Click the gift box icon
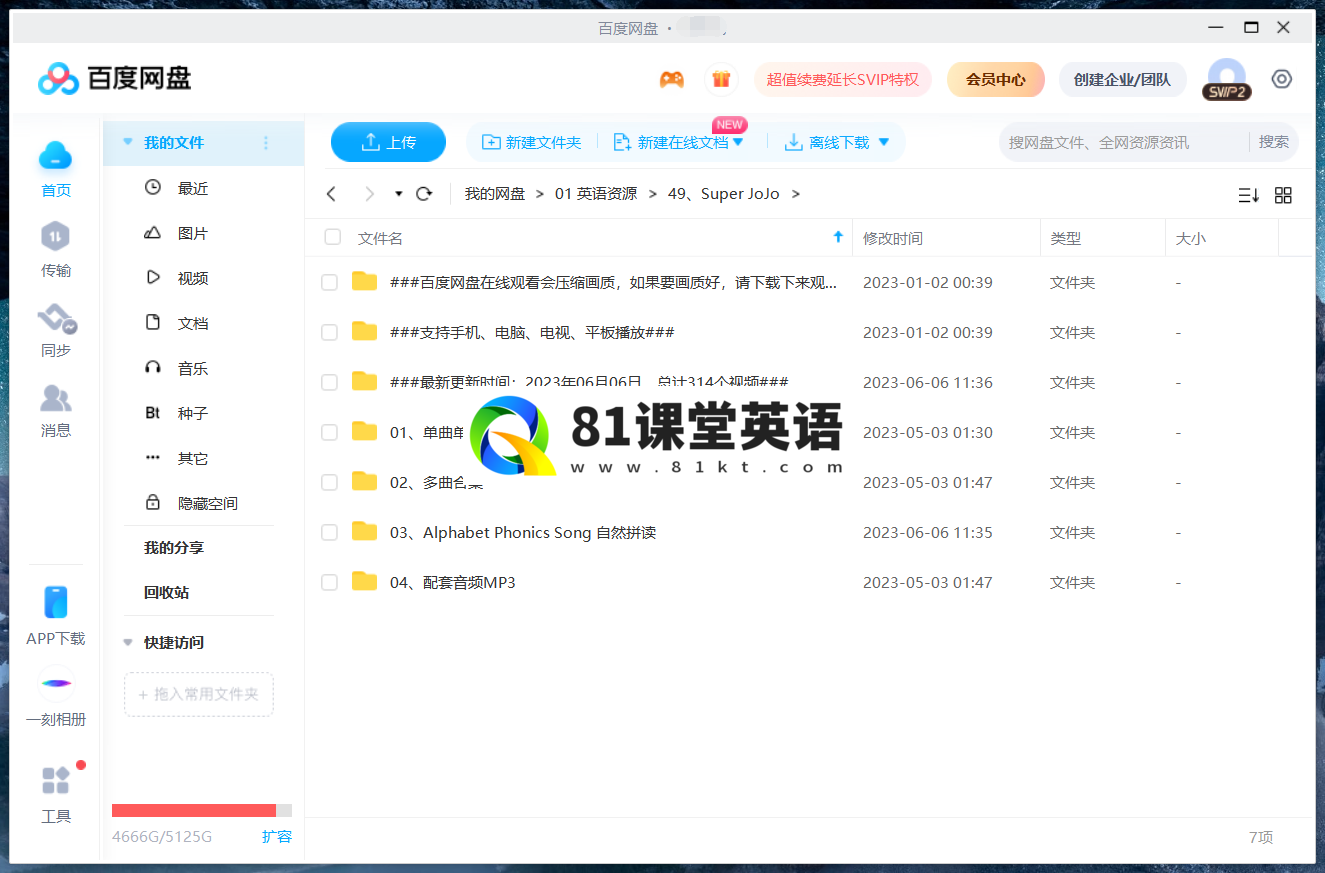The height and width of the screenshot is (873, 1325). pos(721,79)
